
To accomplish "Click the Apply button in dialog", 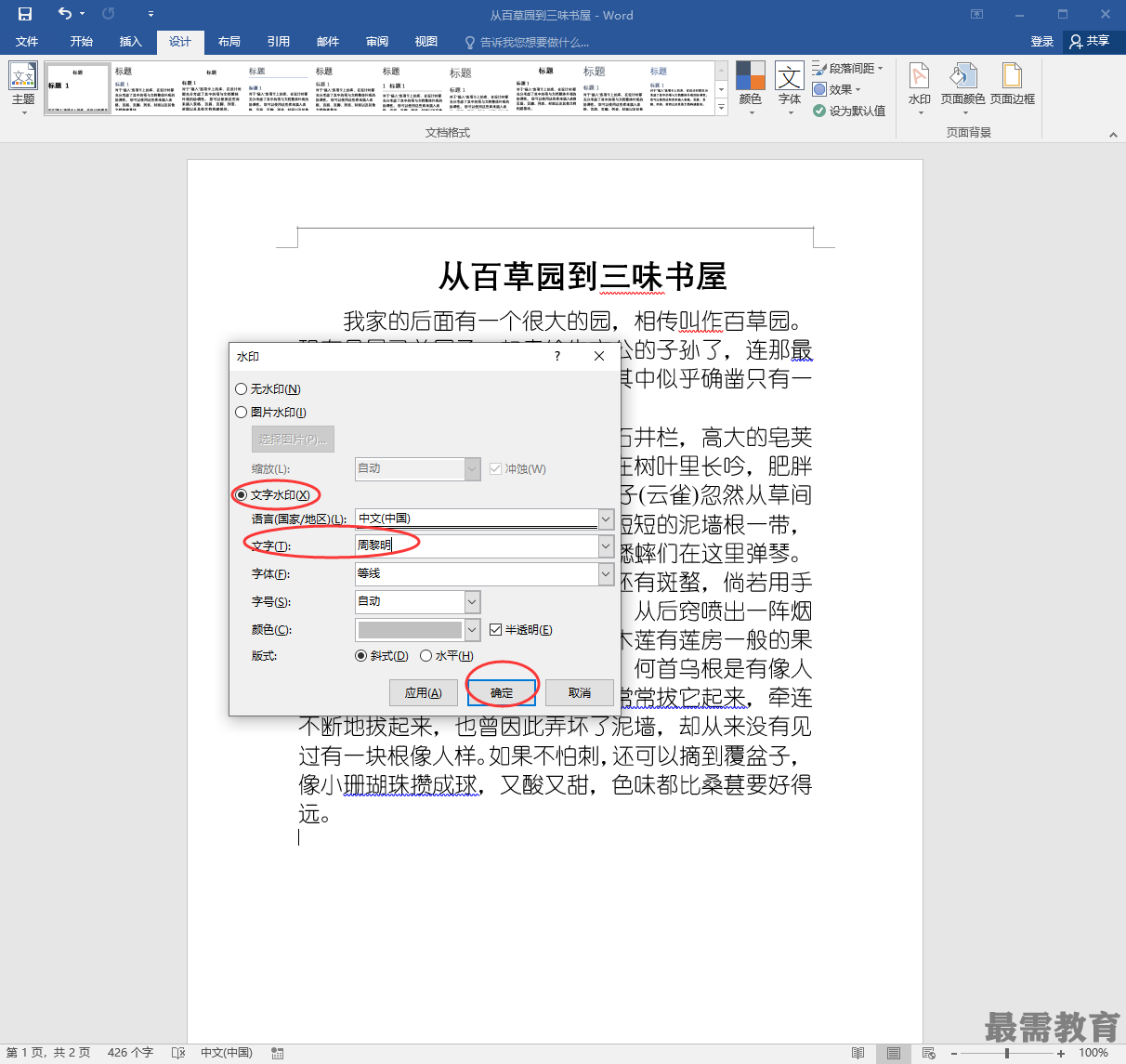I will click(x=424, y=692).
